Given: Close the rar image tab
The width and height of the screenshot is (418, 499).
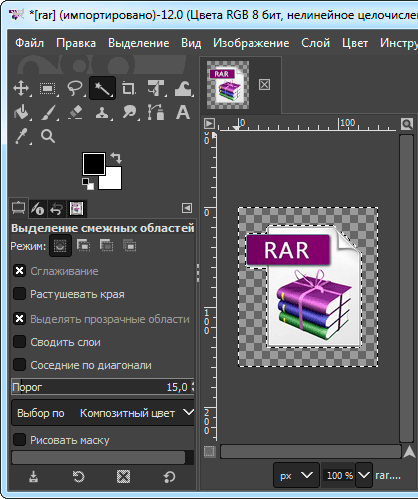Looking at the screenshot, I should pyautogui.click(x=264, y=85).
